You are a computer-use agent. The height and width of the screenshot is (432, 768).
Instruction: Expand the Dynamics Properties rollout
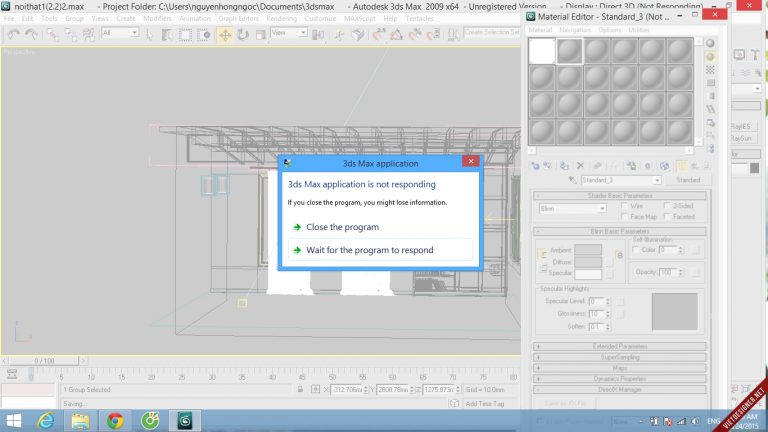[x=620, y=379]
